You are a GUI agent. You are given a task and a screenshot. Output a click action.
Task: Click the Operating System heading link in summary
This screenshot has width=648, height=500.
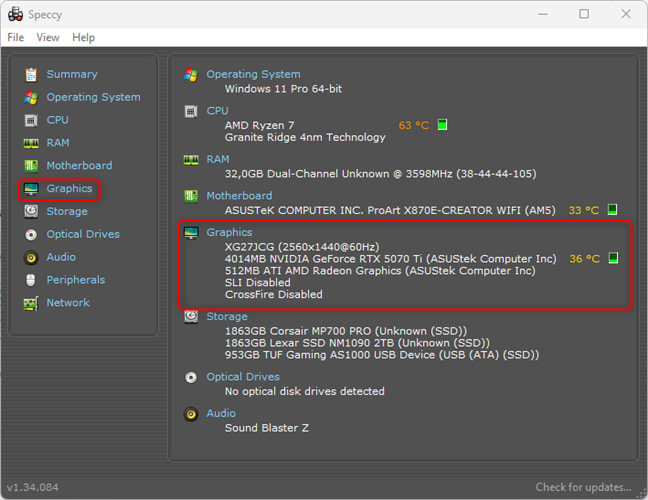click(253, 74)
